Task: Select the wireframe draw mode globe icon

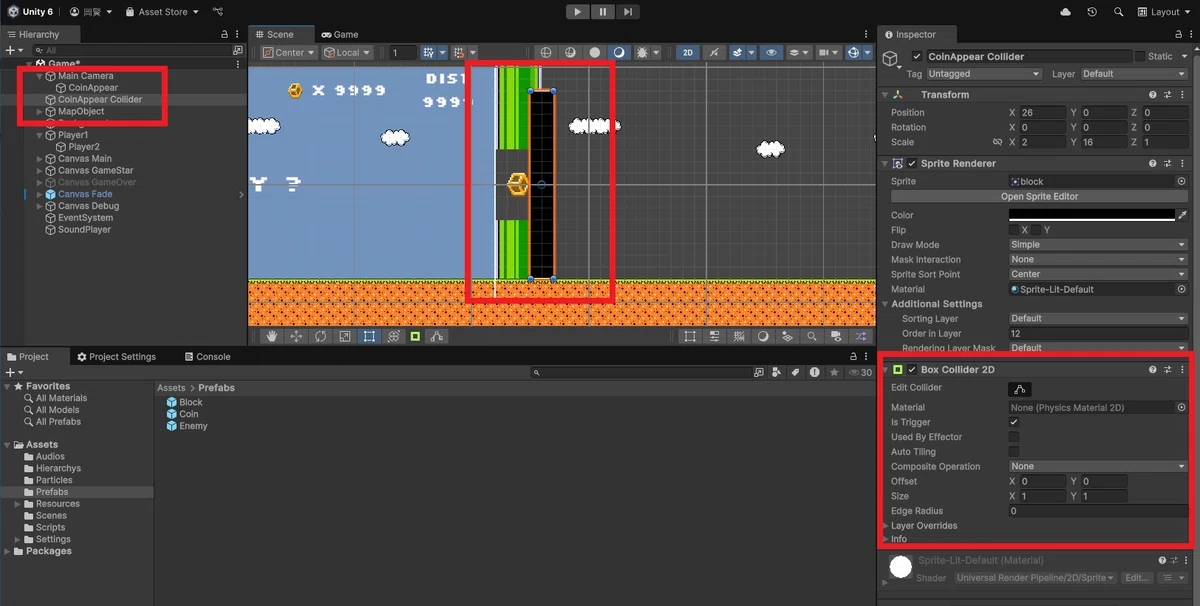Action: pyautogui.click(x=546, y=52)
